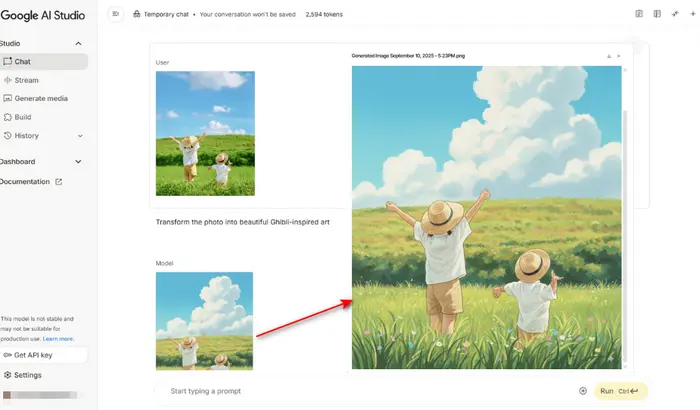700x410 pixels.
Task: Download the generated image from preview header
Action: coord(609,56)
